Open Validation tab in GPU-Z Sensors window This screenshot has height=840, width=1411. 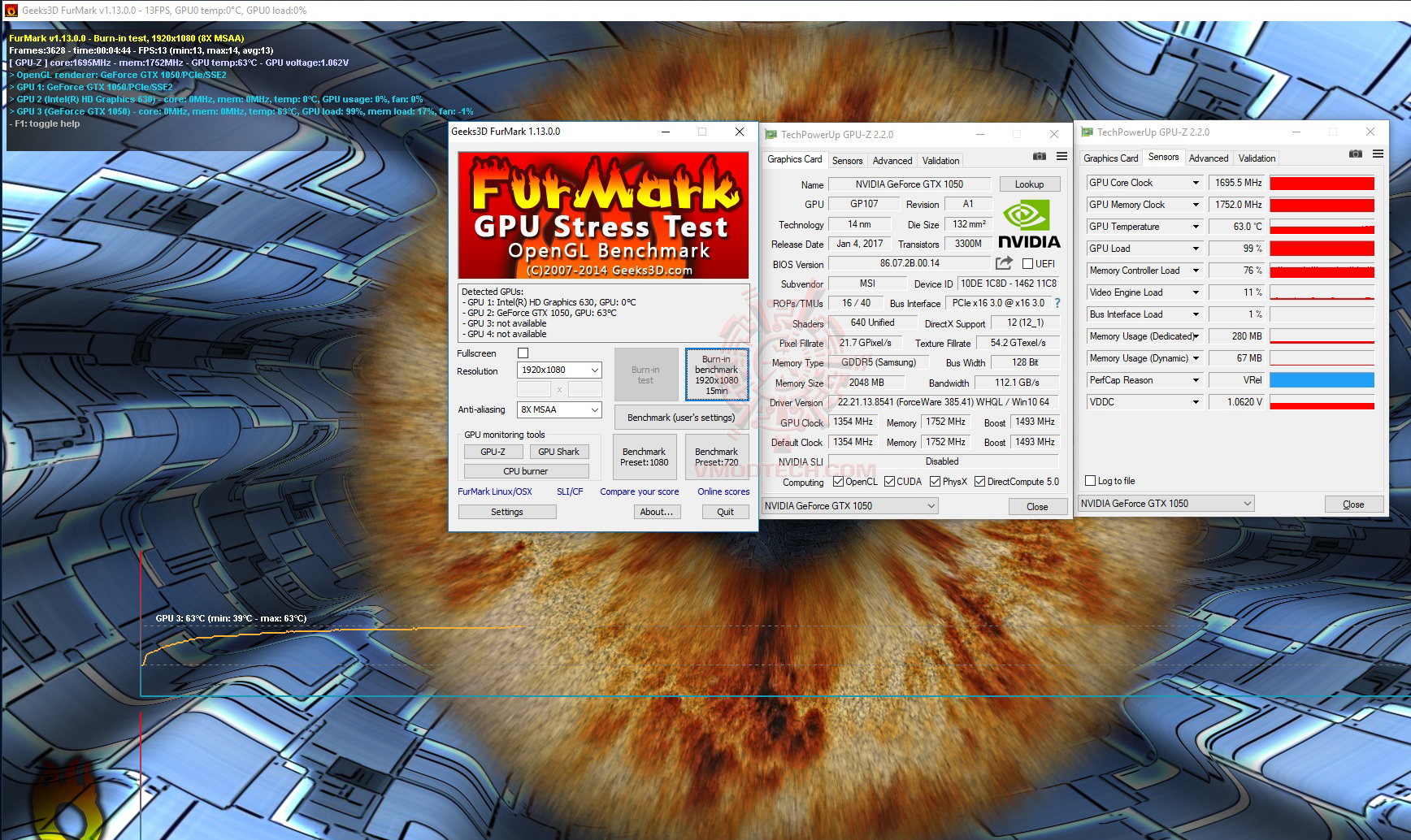[x=1257, y=158]
